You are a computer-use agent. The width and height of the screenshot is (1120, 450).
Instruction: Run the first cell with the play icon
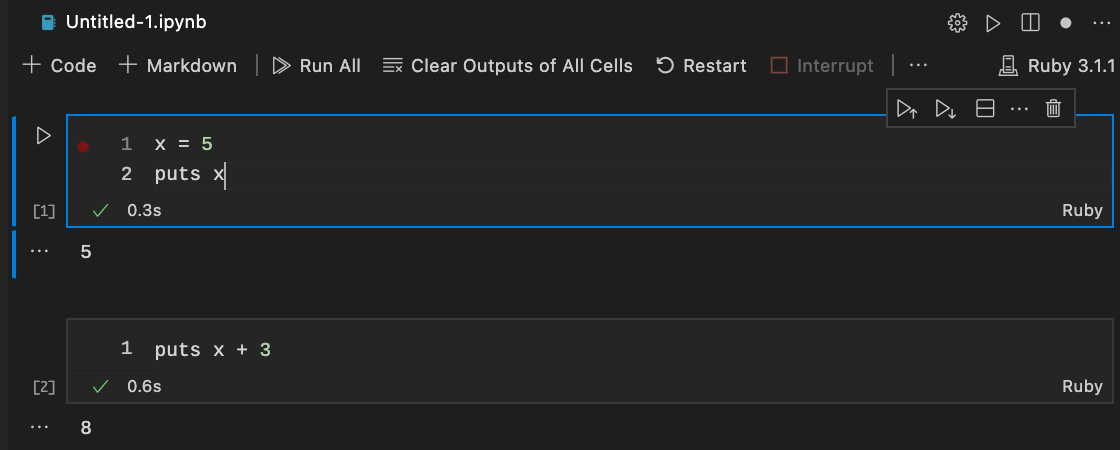[x=43, y=136]
